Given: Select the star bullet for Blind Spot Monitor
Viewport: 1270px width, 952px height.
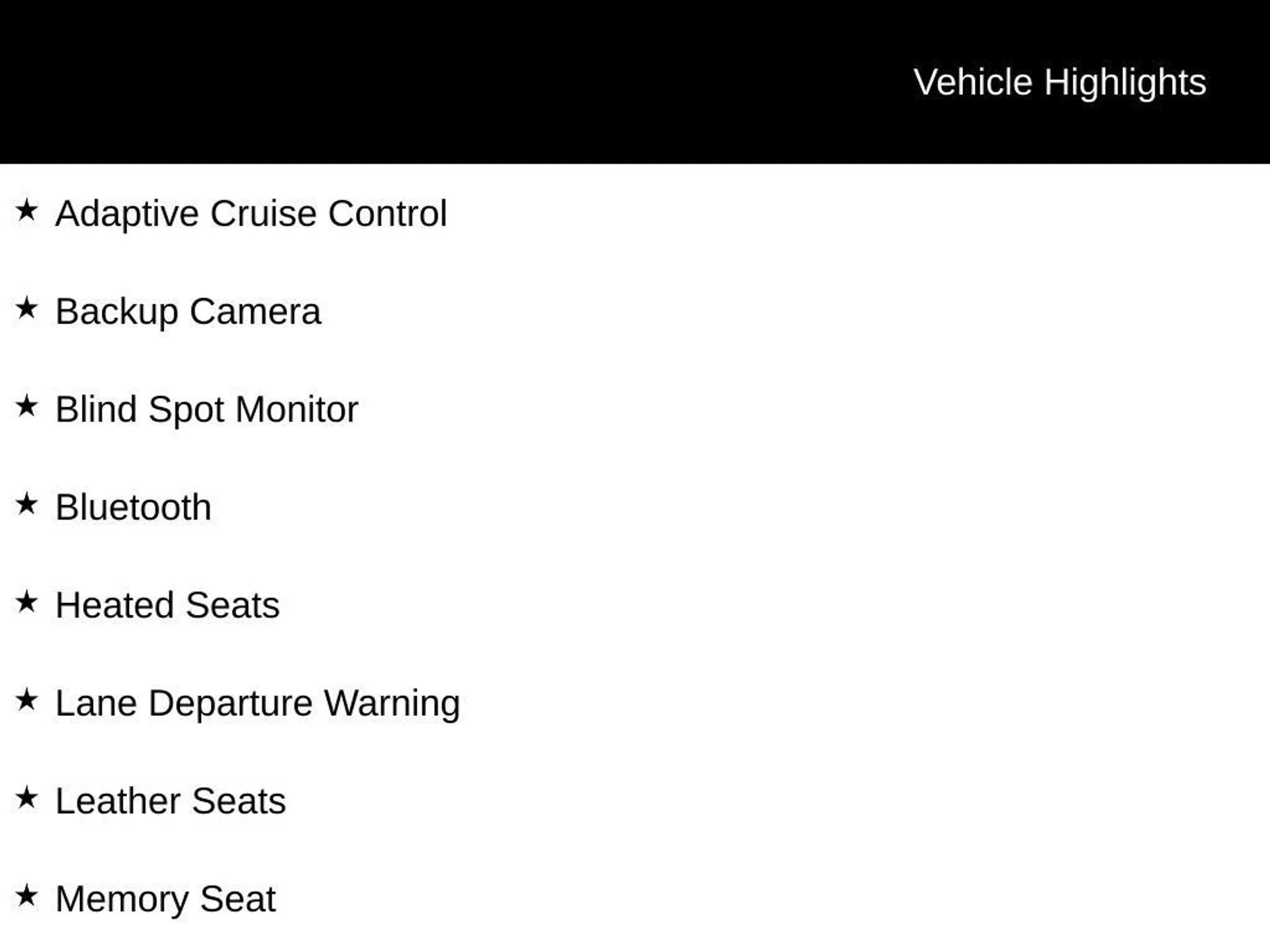Looking at the screenshot, I should click(x=26, y=407).
